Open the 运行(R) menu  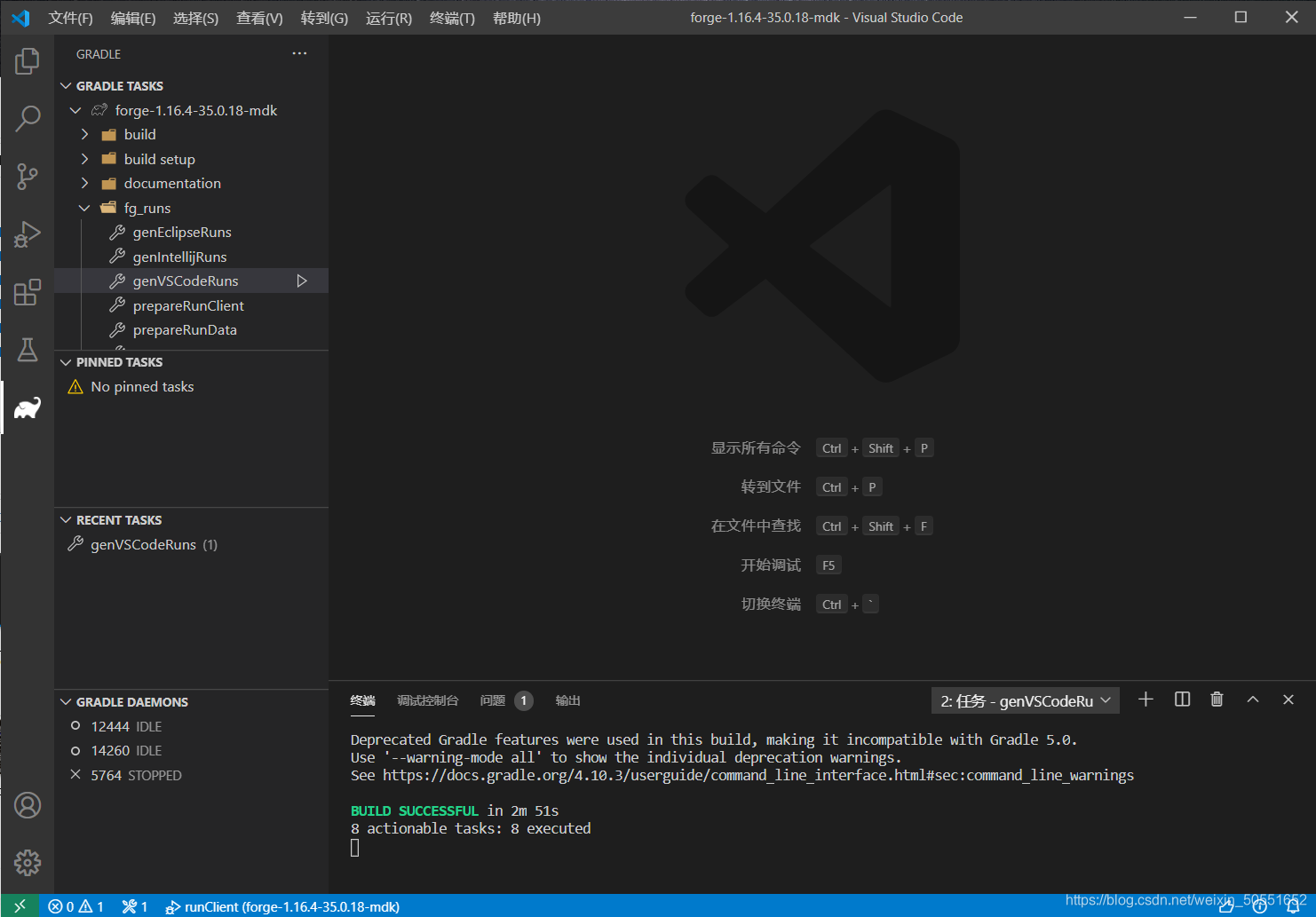coord(389,18)
